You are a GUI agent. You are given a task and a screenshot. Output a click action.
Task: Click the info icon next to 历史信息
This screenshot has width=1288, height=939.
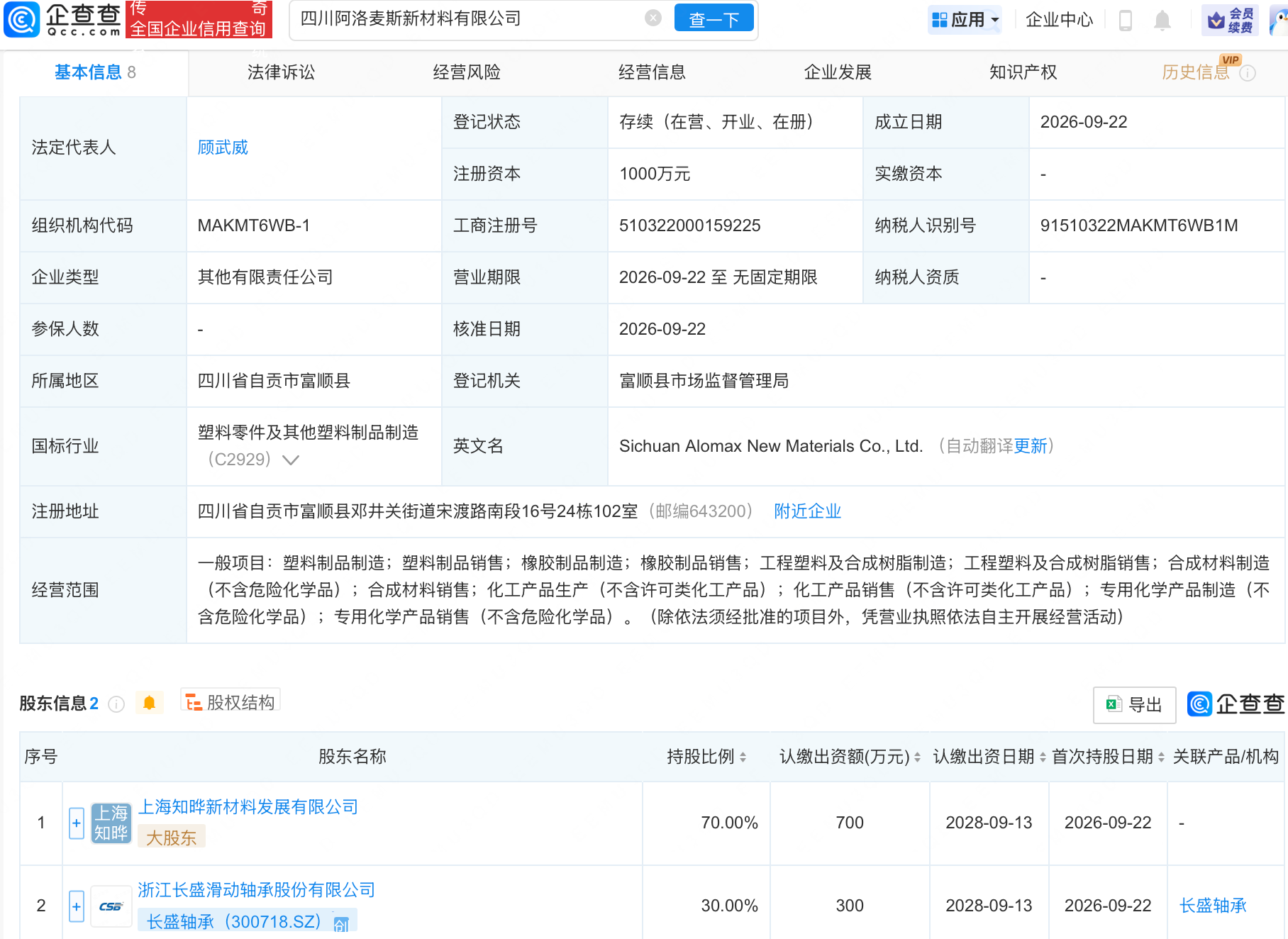pos(1248,73)
